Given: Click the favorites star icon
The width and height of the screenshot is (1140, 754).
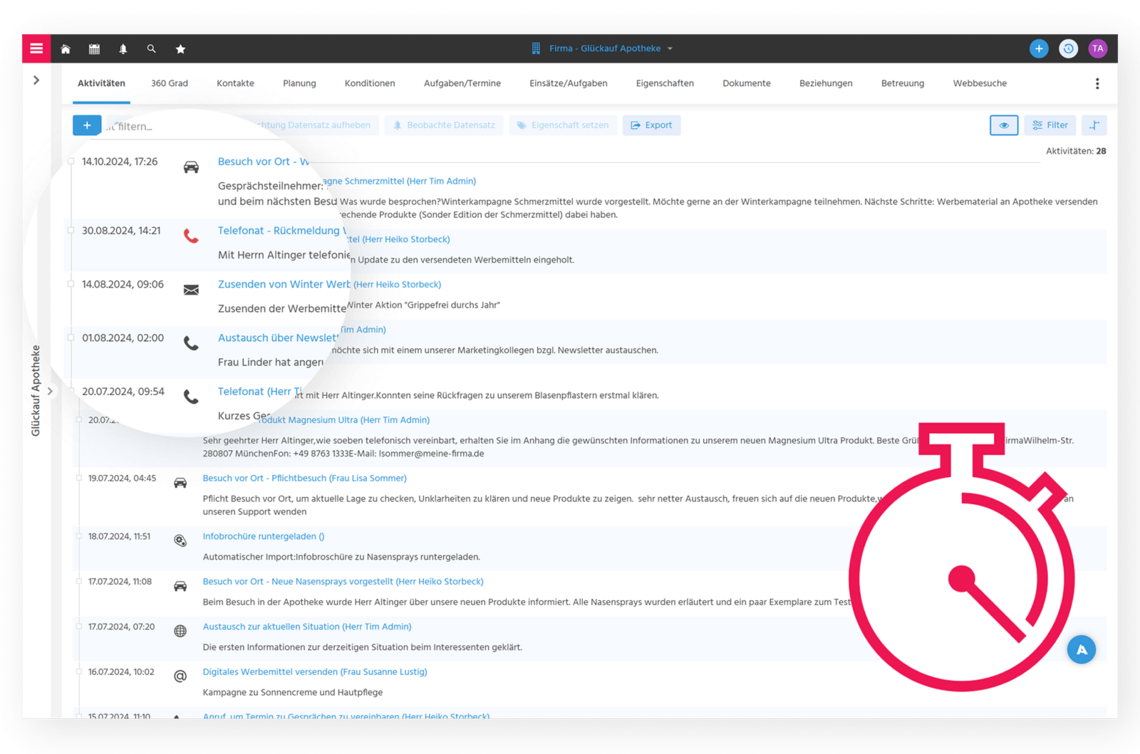Looking at the screenshot, I should 180,48.
